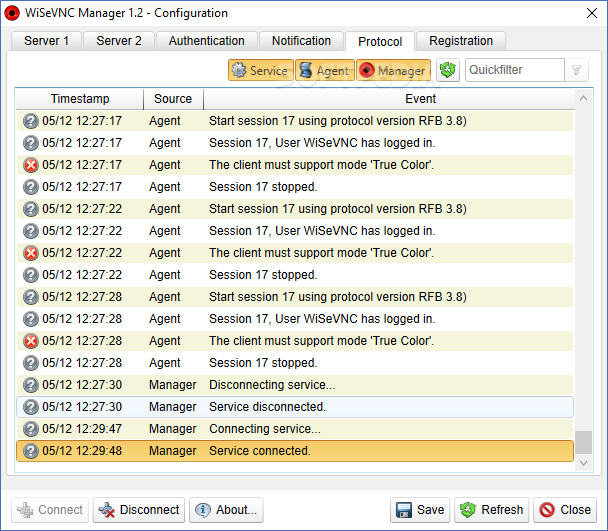This screenshot has height=531, width=608.
Task: Select the 'Service disconnected.' event text
Action: pyautogui.click(x=268, y=407)
